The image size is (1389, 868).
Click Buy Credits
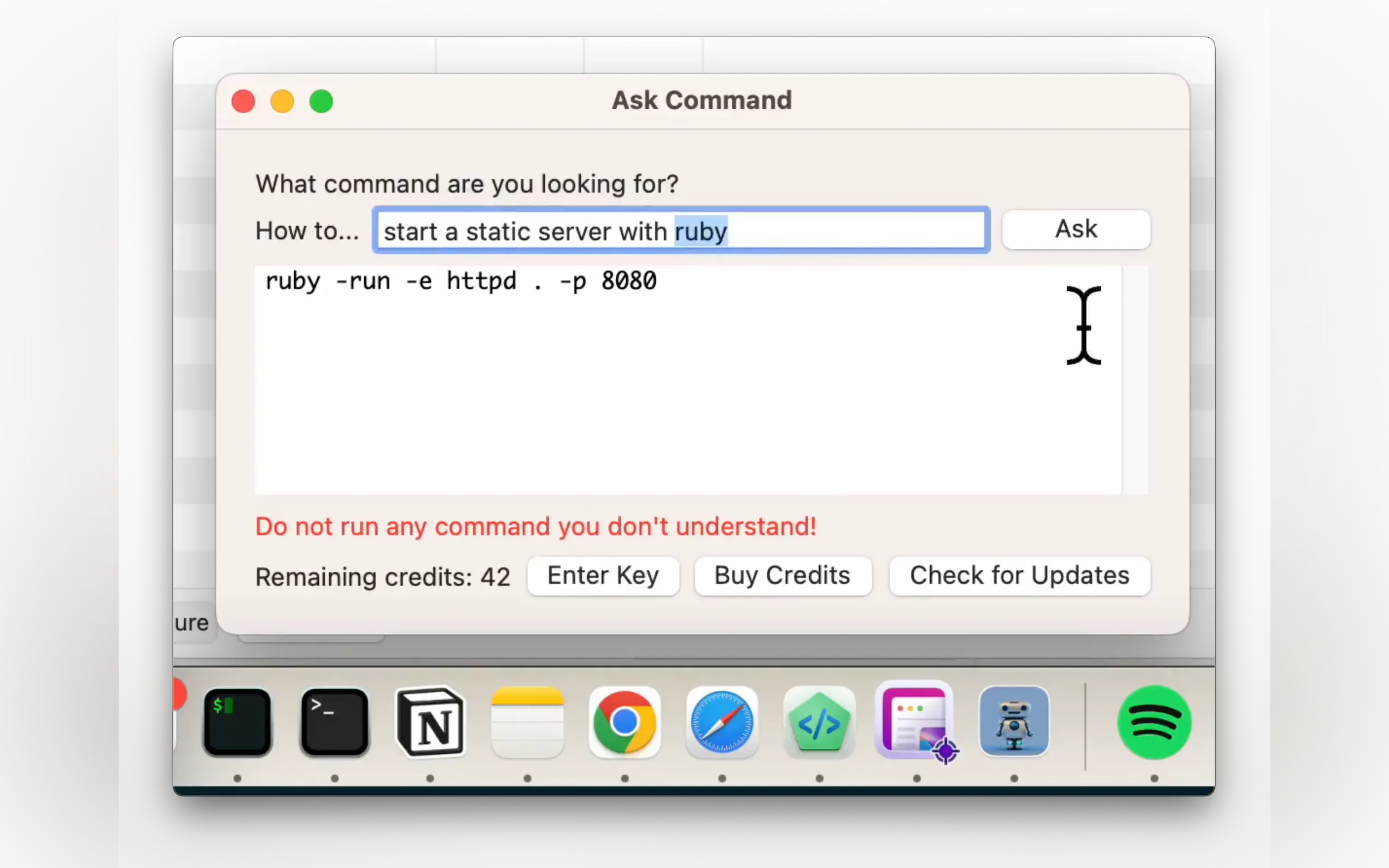(782, 576)
